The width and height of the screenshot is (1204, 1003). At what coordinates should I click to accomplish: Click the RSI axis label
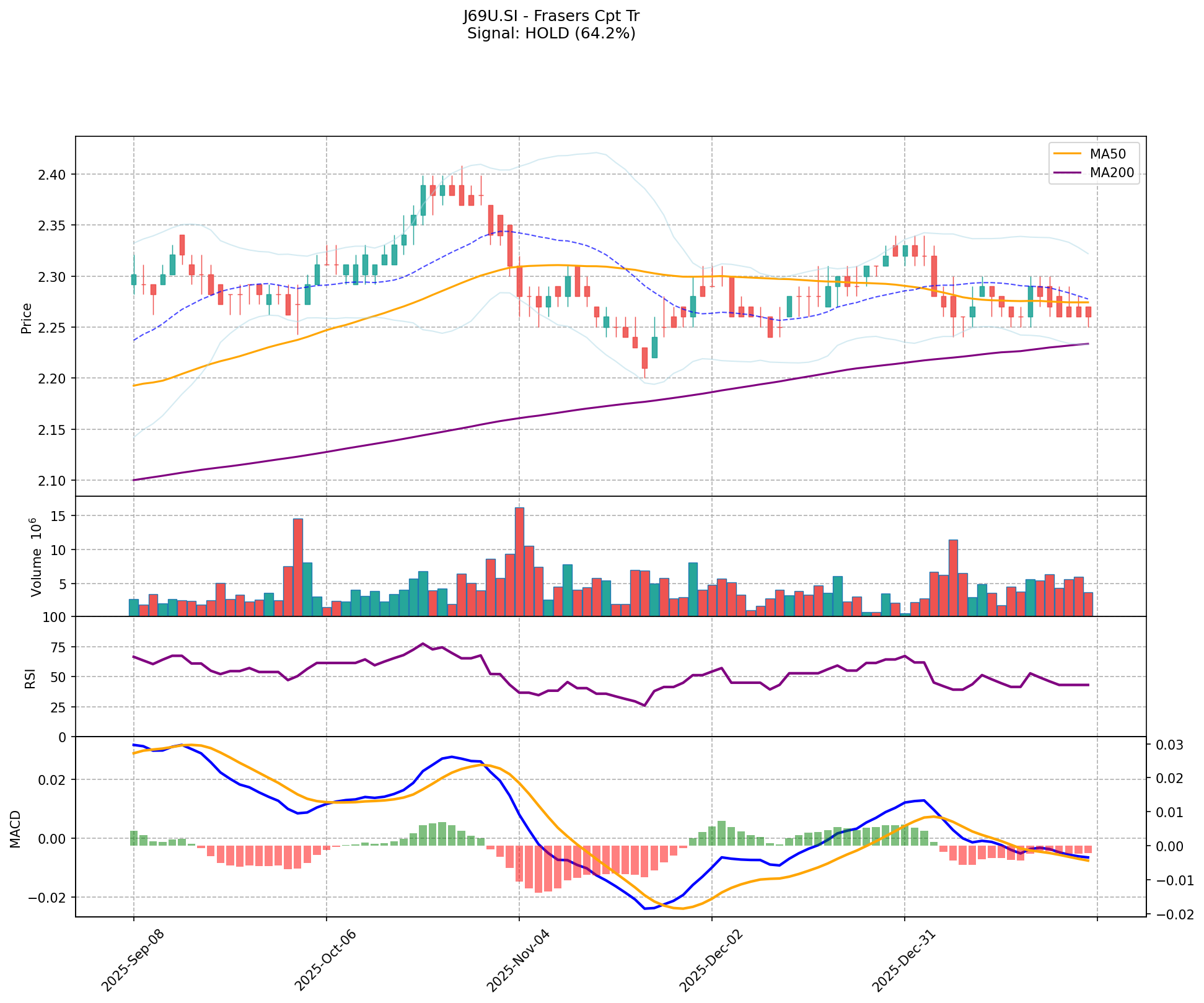pyautogui.click(x=30, y=678)
